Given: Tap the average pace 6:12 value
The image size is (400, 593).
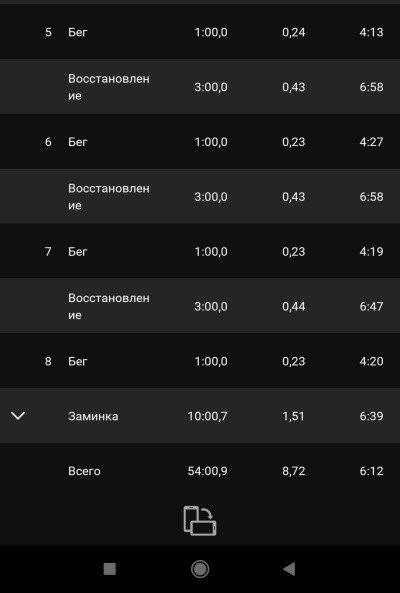Looking at the screenshot, I should click(371, 471).
